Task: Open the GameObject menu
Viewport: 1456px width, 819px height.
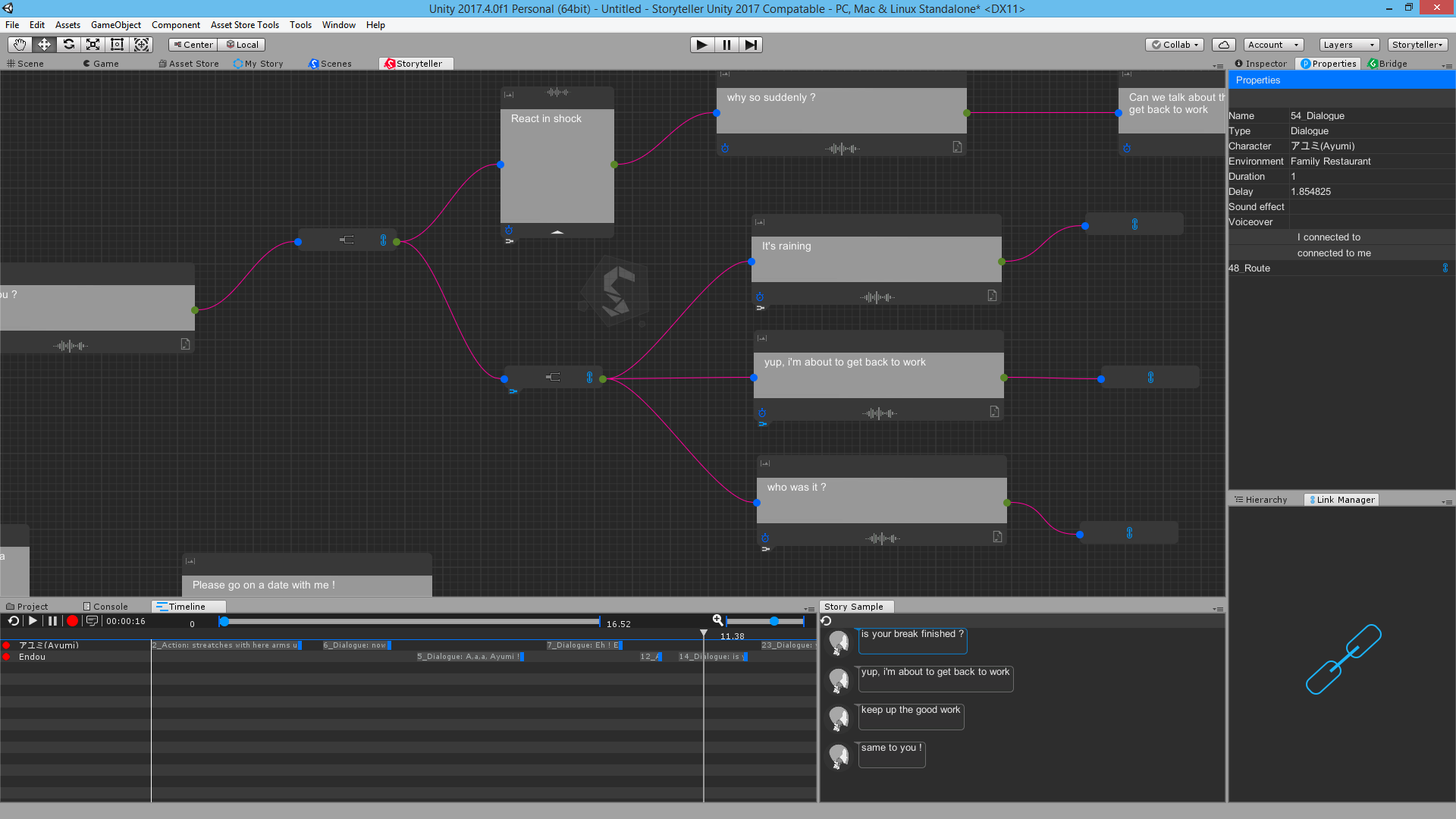Action: point(115,25)
